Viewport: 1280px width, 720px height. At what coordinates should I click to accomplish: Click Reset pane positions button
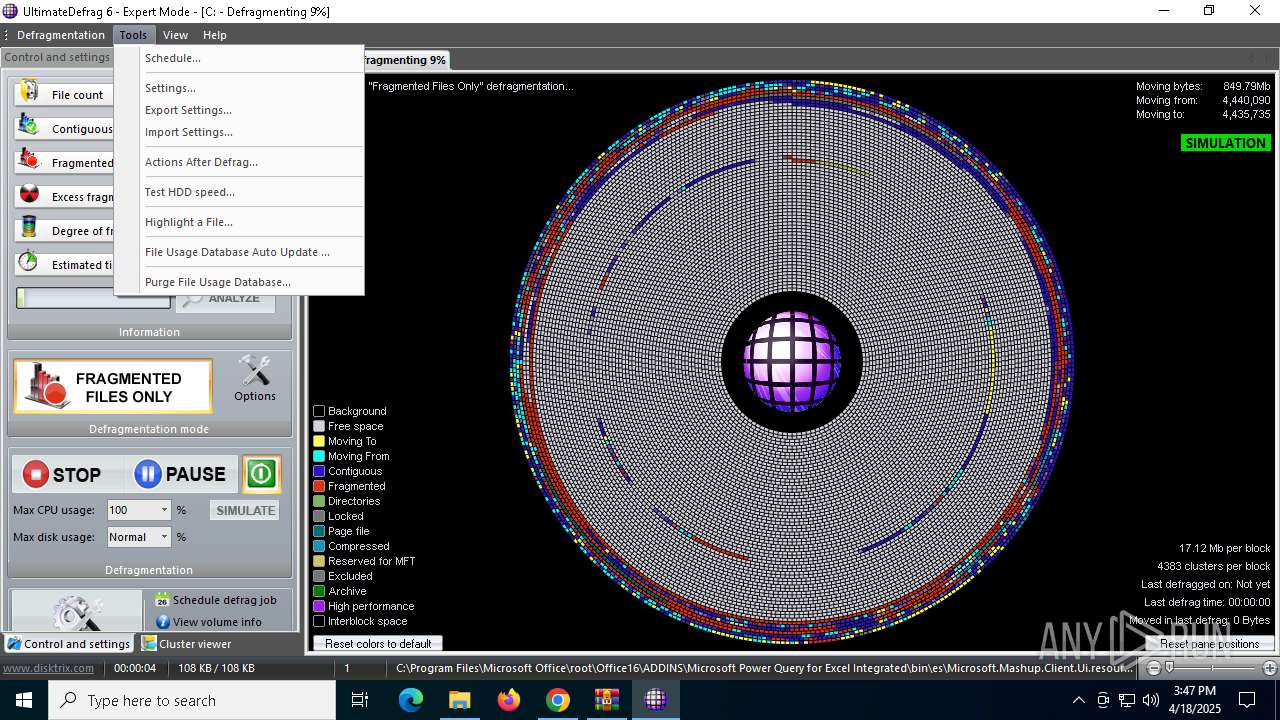[x=1209, y=644]
